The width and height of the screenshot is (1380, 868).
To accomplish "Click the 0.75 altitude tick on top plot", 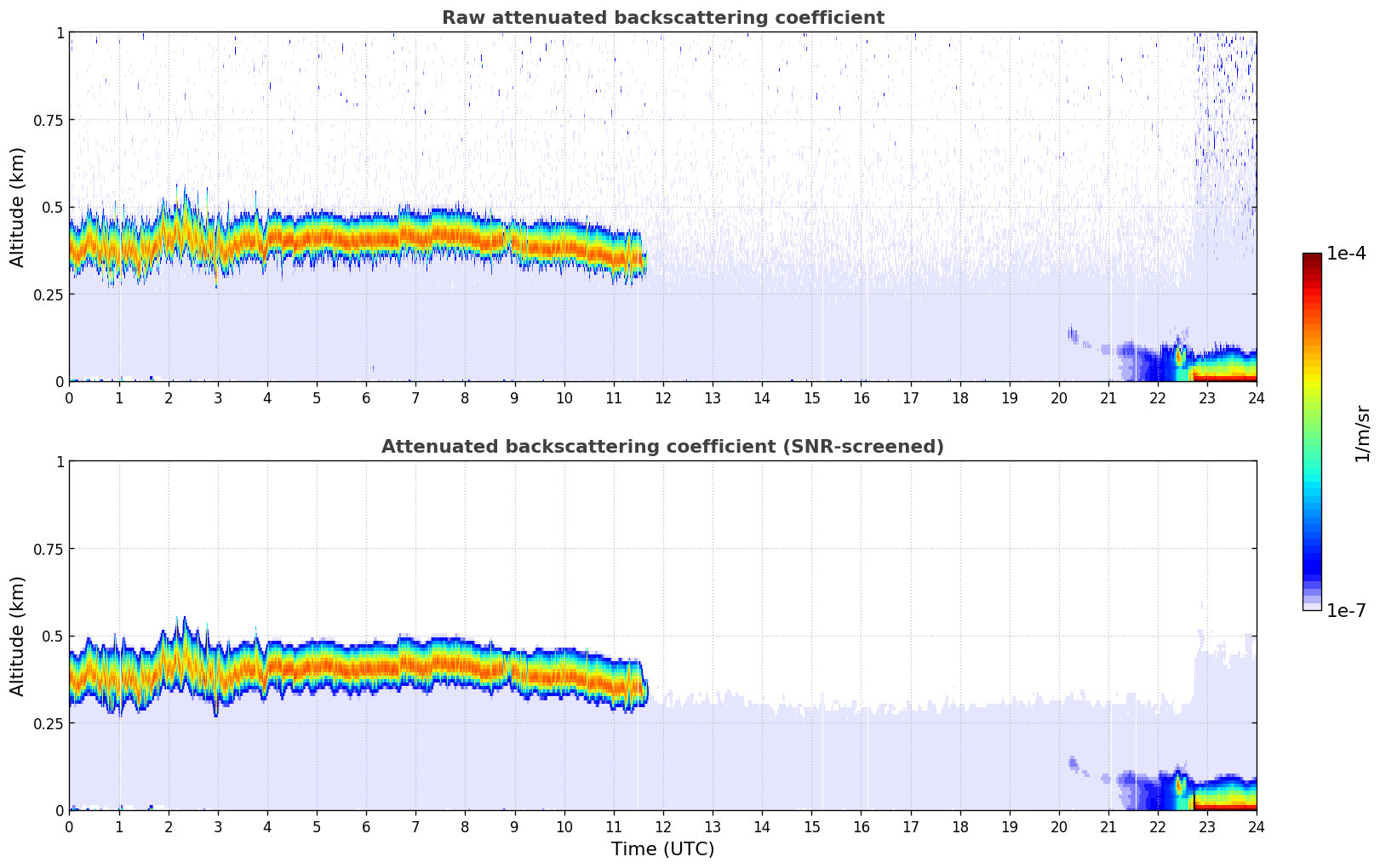I will 49,120.
